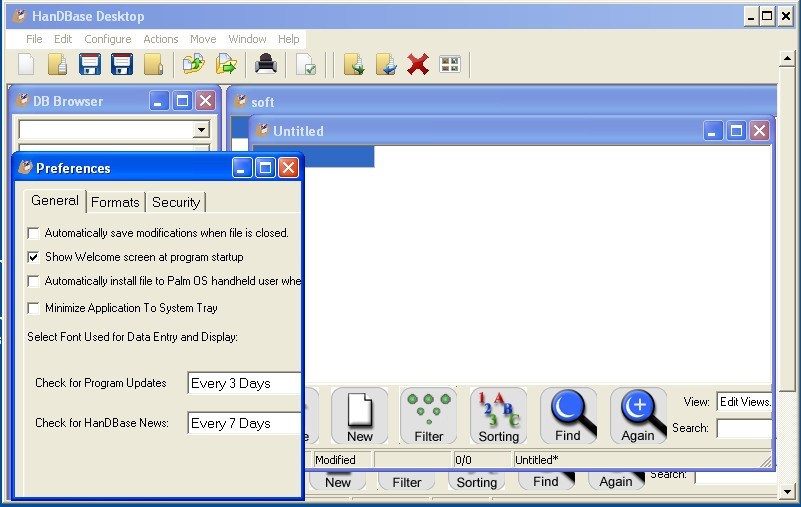The height and width of the screenshot is (507, 801).
Task: Click the plain tan folder toolbar icon
Action: coord(153,64)
